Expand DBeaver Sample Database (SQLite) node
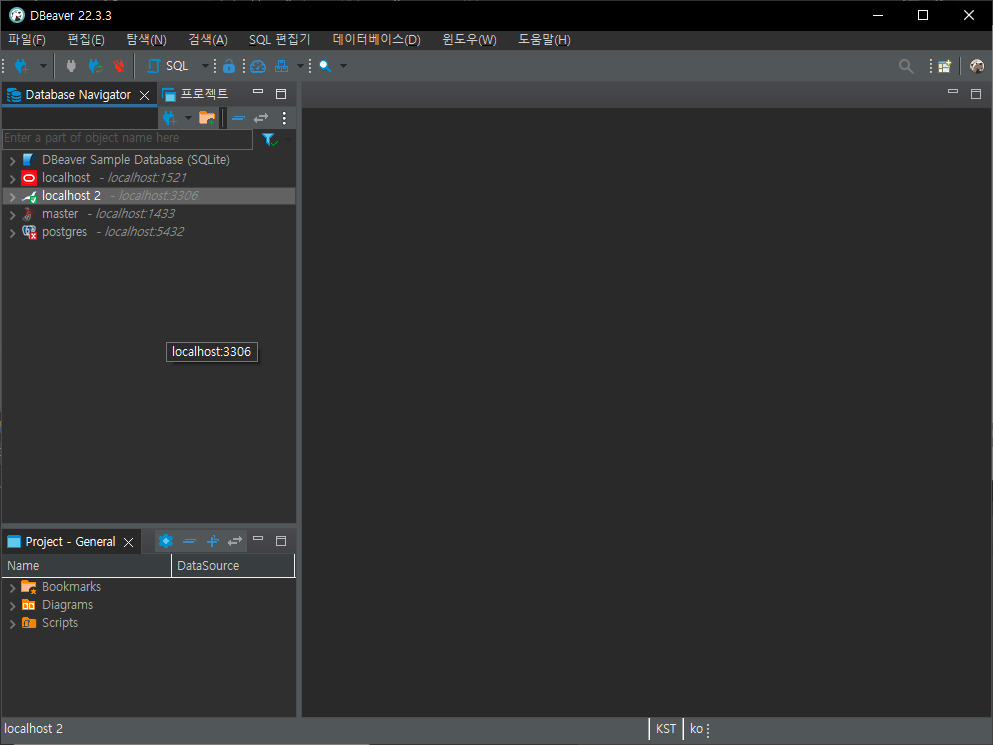Viewport: 993px width, 745px height. (x=12, y=161)
